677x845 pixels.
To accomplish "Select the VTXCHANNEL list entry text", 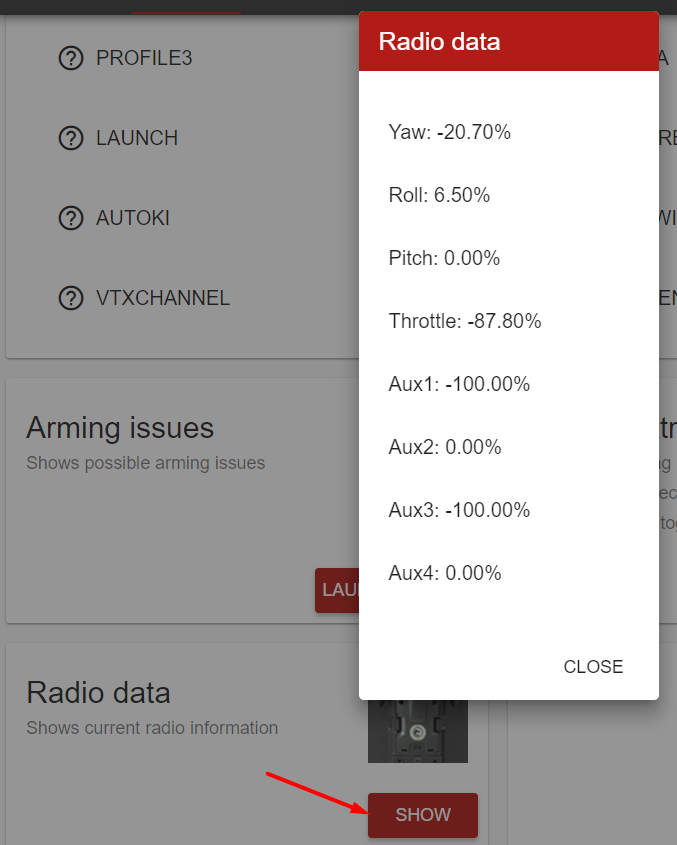I will (x=163, y=298).
